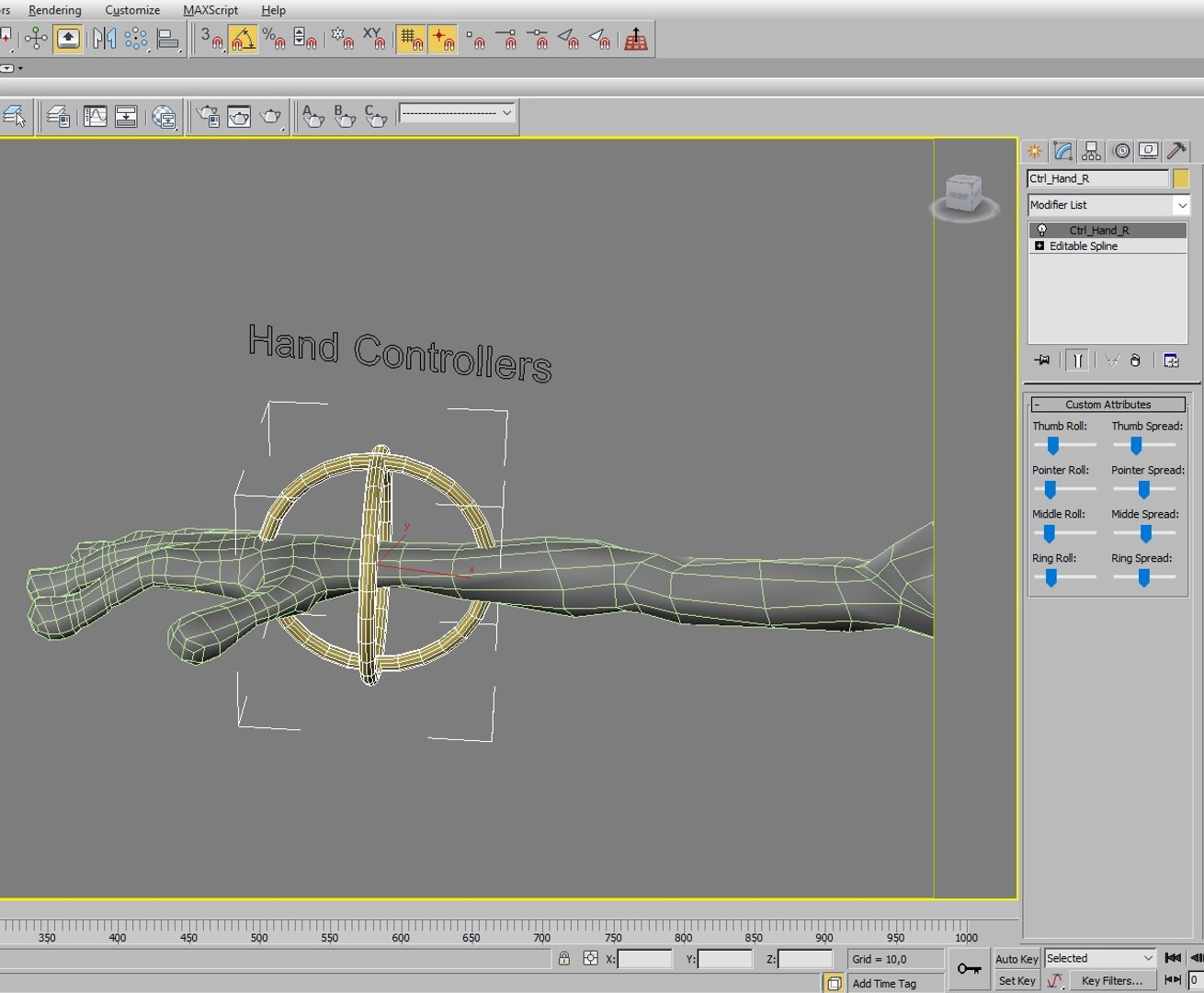This screenshot has width=1204, height=993.
Task: Click the Ring Spread slider
Action: point(1144,577)
